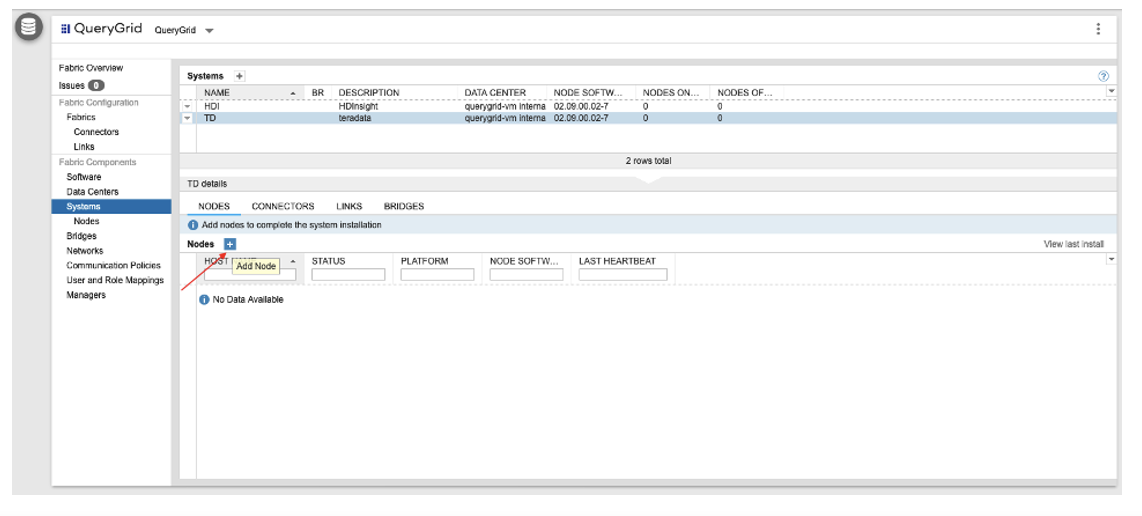Click the BR column header
Image resolution: width=1142 pixels, height=516 pixels.
(318, 93)
